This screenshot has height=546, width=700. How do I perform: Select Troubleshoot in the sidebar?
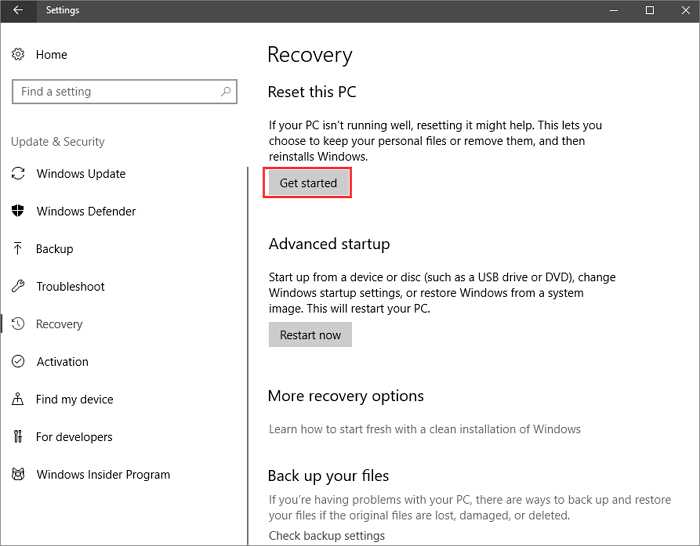coord(70,287)
